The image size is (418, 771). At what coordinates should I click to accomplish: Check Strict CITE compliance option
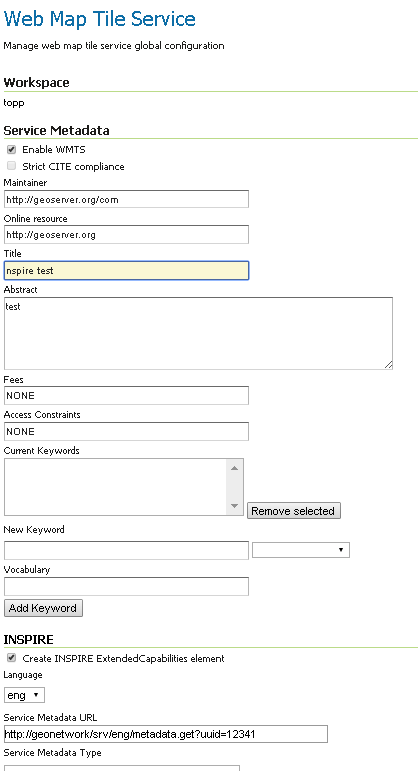[x=11, y=166]
